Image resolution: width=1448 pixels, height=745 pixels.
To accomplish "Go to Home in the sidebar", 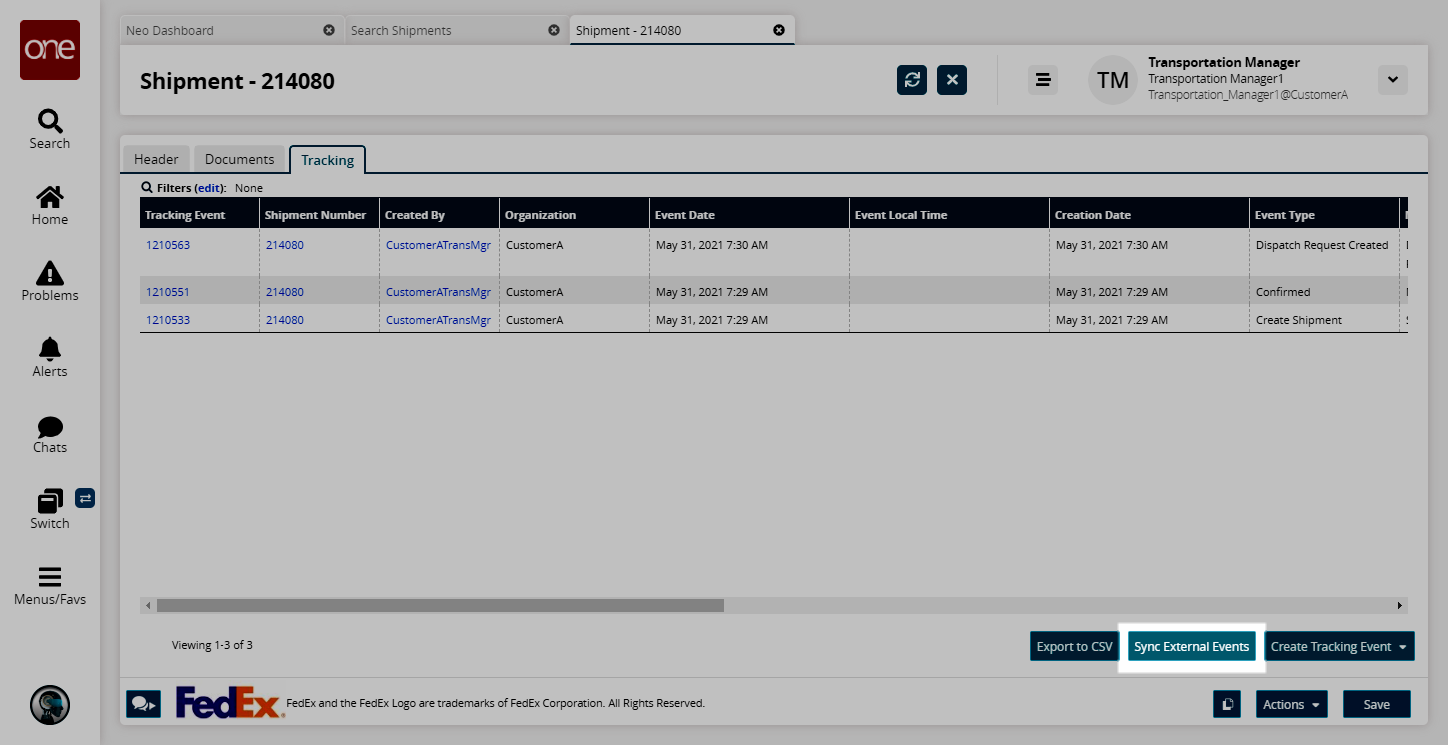I will [x=50, y=205].
